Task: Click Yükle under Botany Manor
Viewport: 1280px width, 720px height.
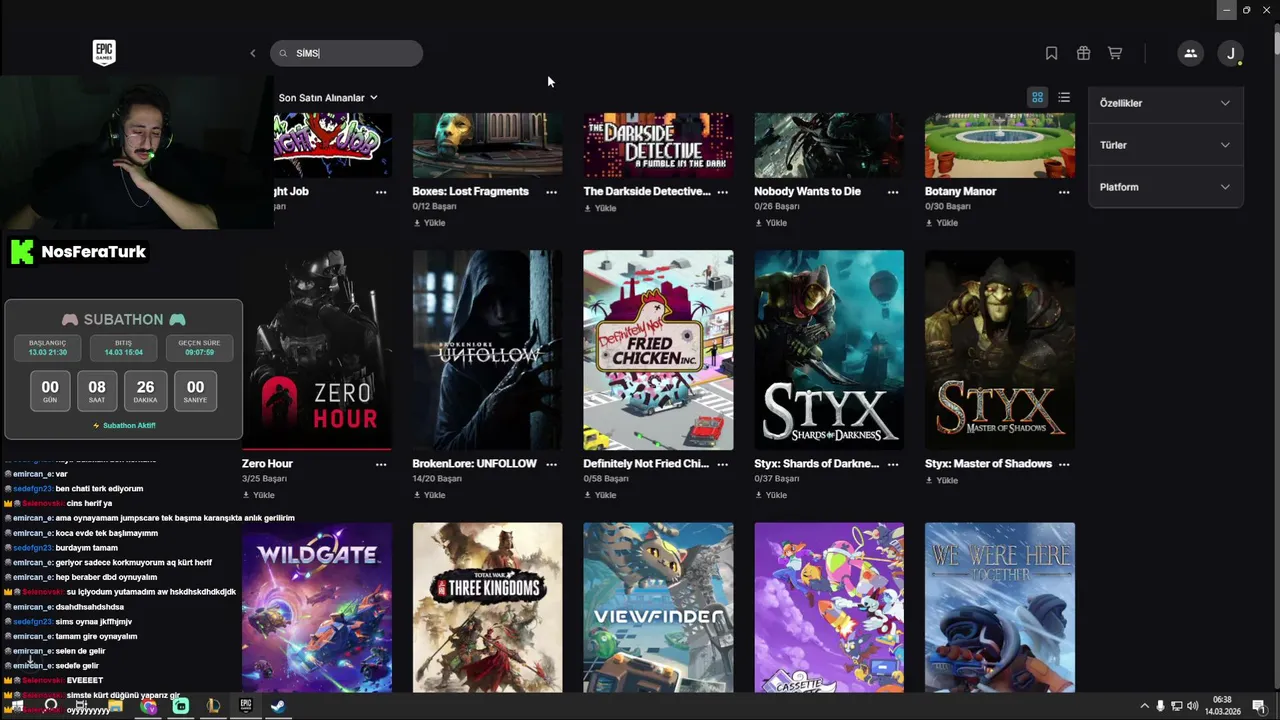Action: click(x=942, y=223)
